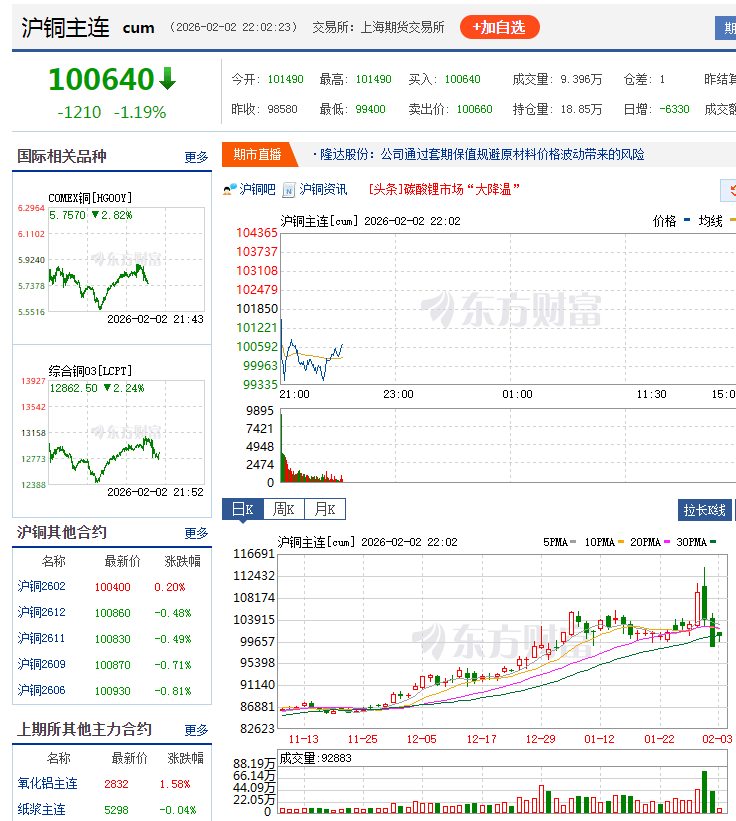
Task: Open the 碳酸锂市场 headline link
Action: click(444, 190)
